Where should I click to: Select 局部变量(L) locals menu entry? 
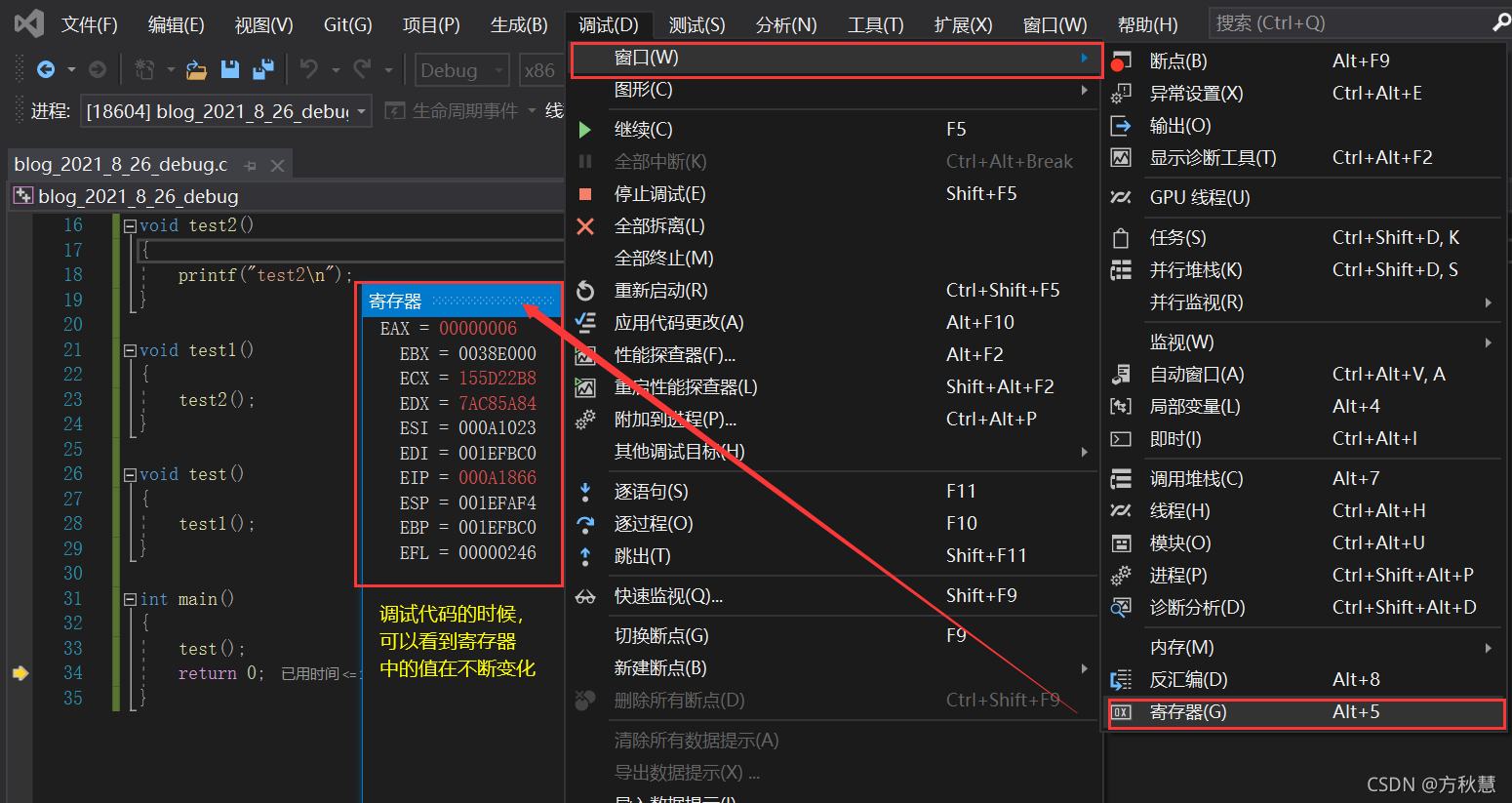pos(1303,407)
